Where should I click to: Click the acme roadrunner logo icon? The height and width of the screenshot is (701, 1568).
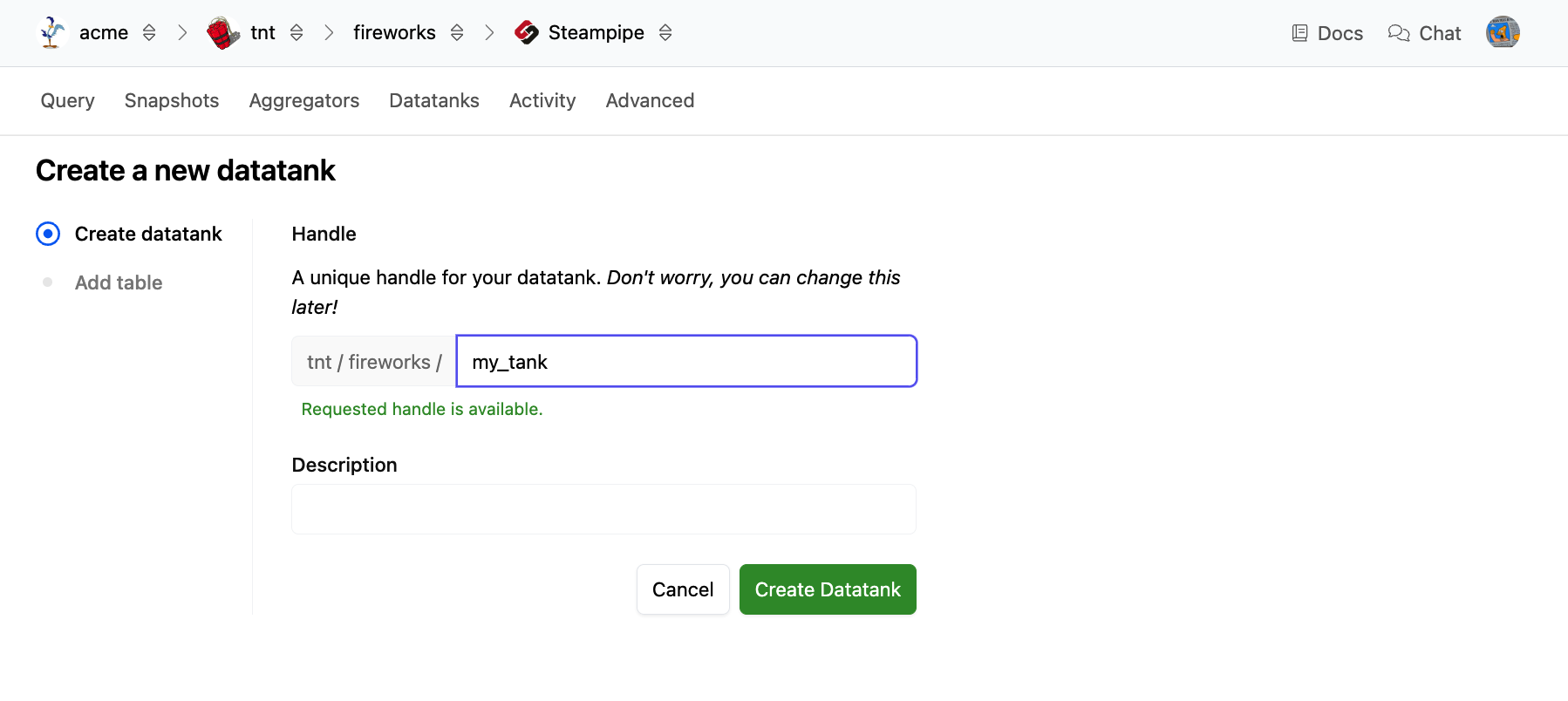[x=52, y=33]
